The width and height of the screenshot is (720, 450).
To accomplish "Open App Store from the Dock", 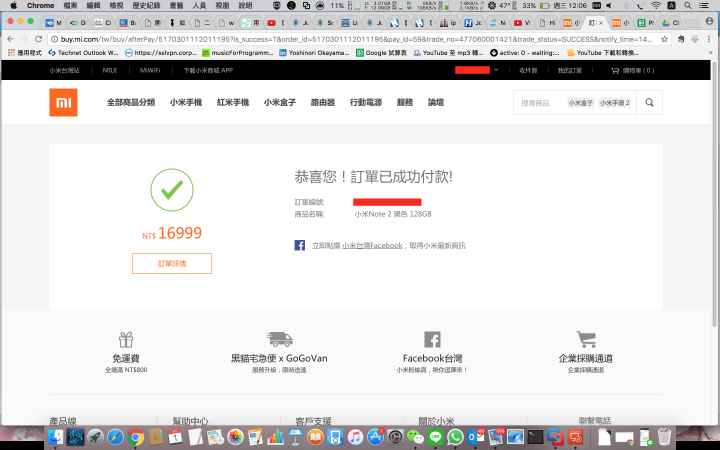I will (375, 437).
